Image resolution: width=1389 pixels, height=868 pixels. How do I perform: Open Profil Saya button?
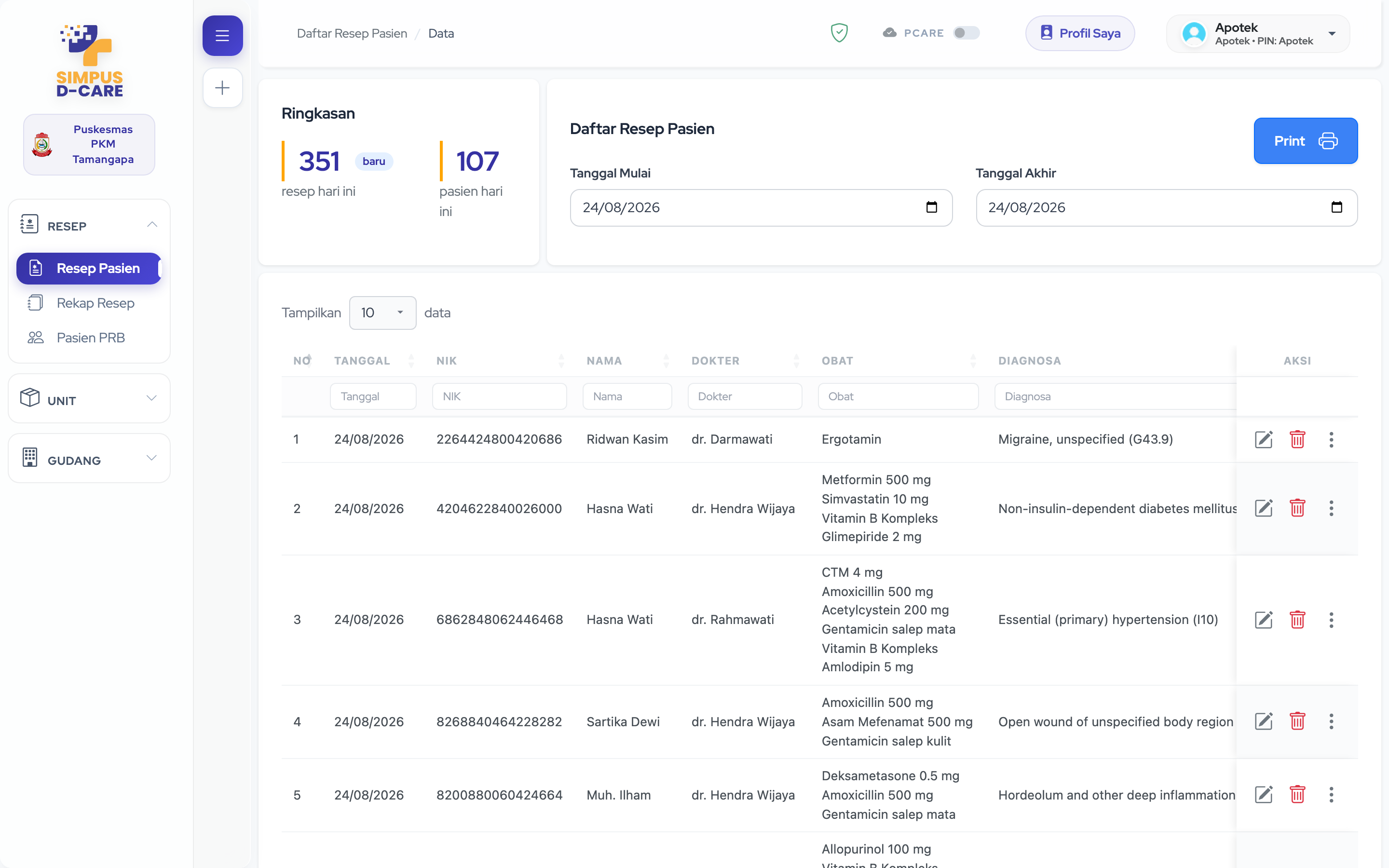[1080, 33]
